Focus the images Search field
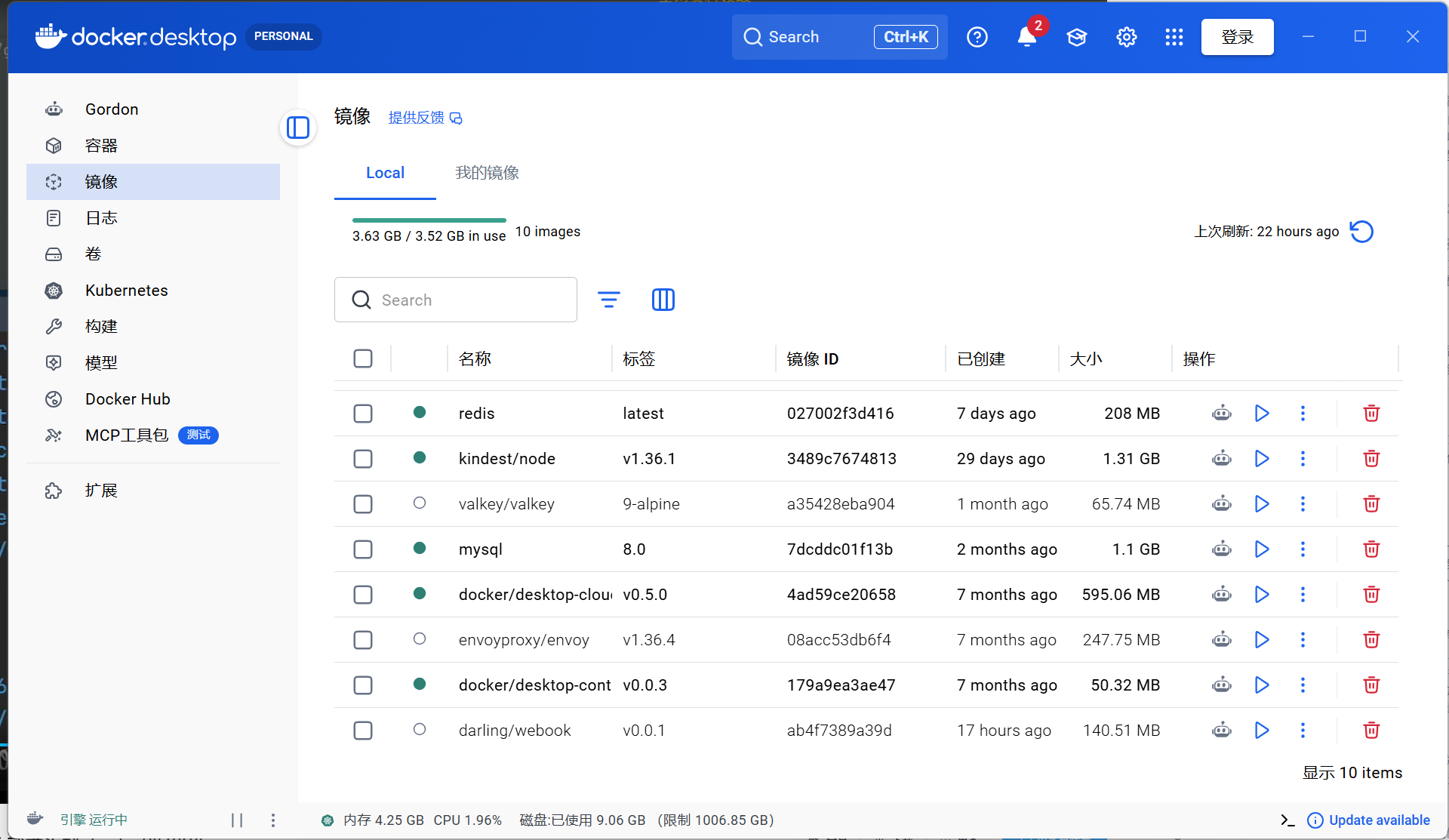 [456, 300]
